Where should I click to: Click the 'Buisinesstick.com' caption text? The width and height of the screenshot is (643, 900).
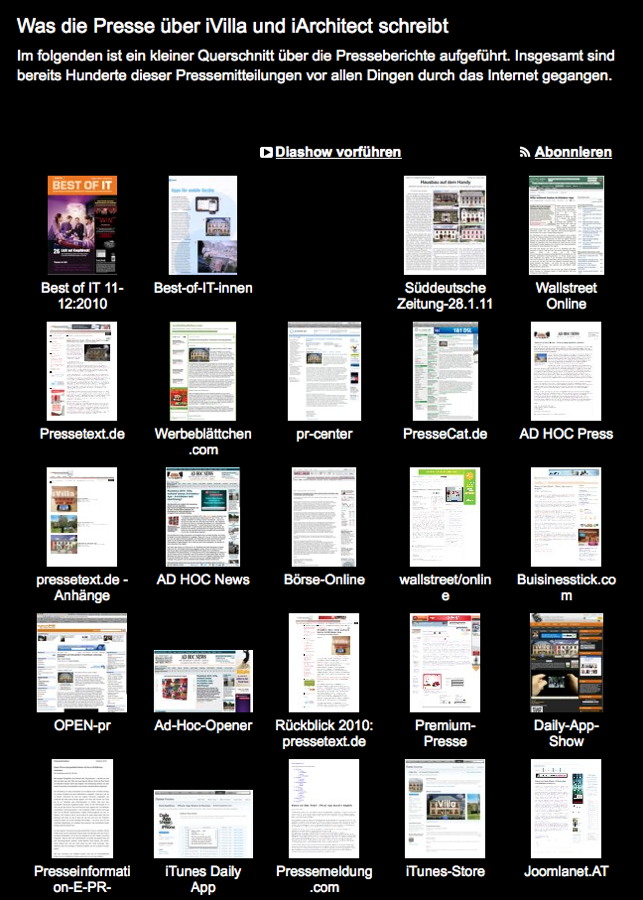tap(566, 587)
